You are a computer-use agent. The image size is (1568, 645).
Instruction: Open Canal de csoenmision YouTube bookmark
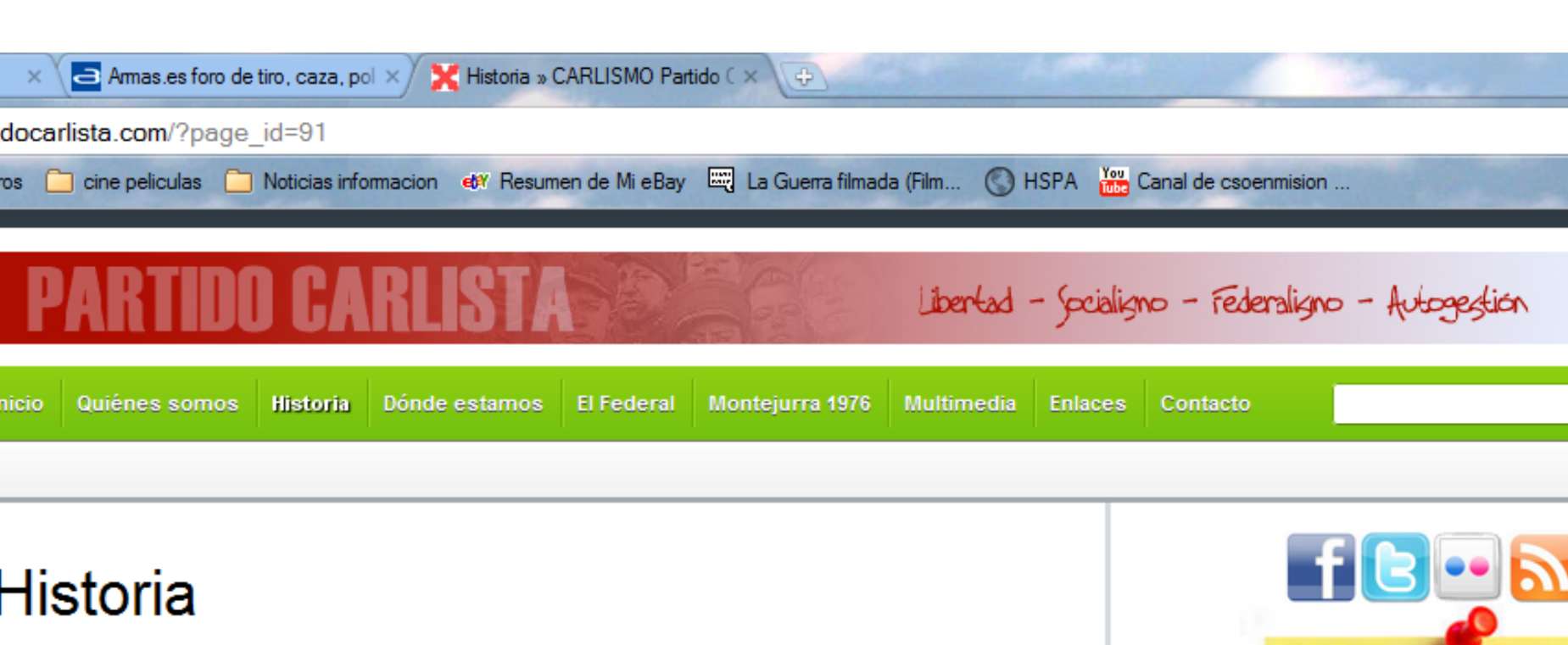1224,181
